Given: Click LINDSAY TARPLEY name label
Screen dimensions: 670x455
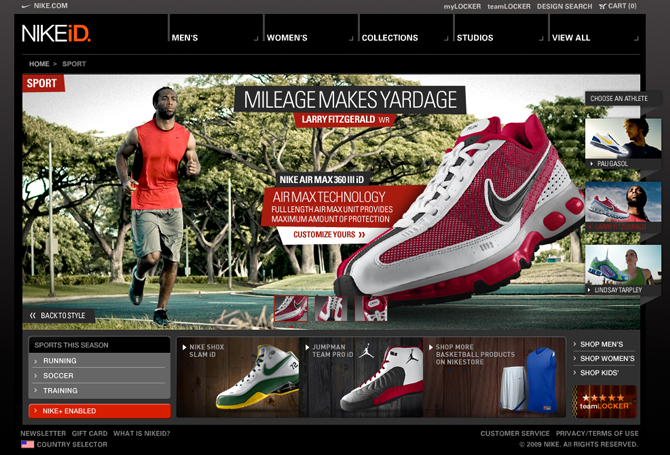Looking at the screenshot, I should [x=618, y=290].
